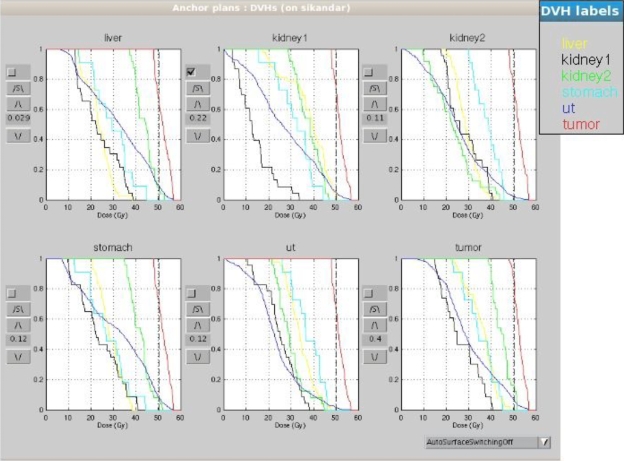Check the liver plot checkbox

pyautogui.click(x=12, y=72)
